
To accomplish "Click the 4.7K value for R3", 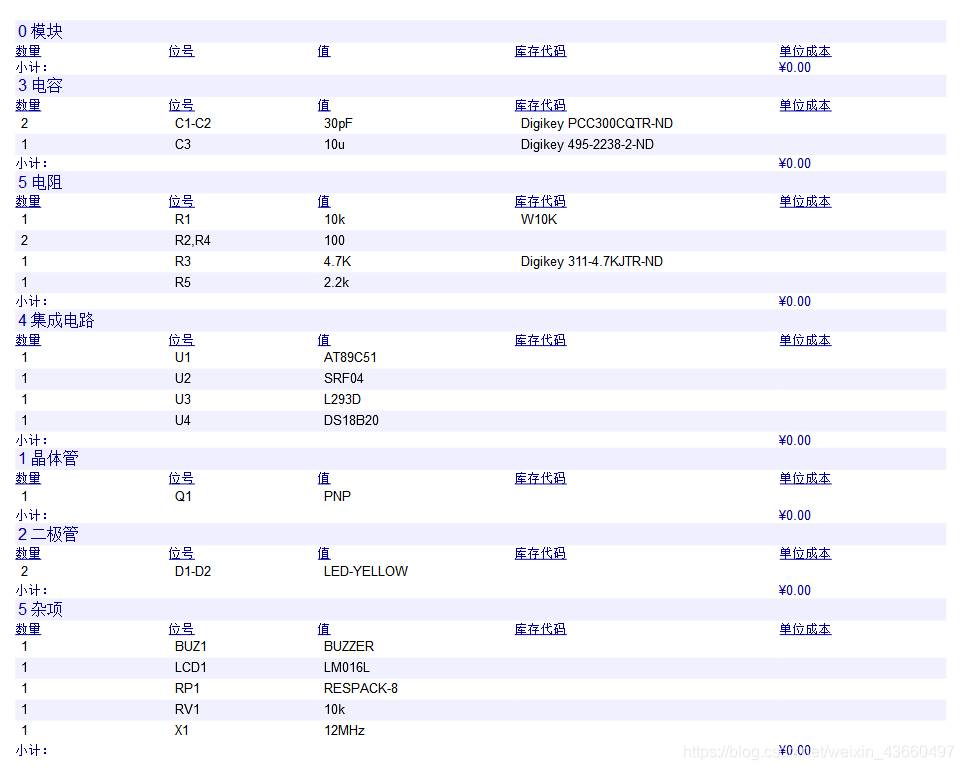I will (x=338, y=261).
